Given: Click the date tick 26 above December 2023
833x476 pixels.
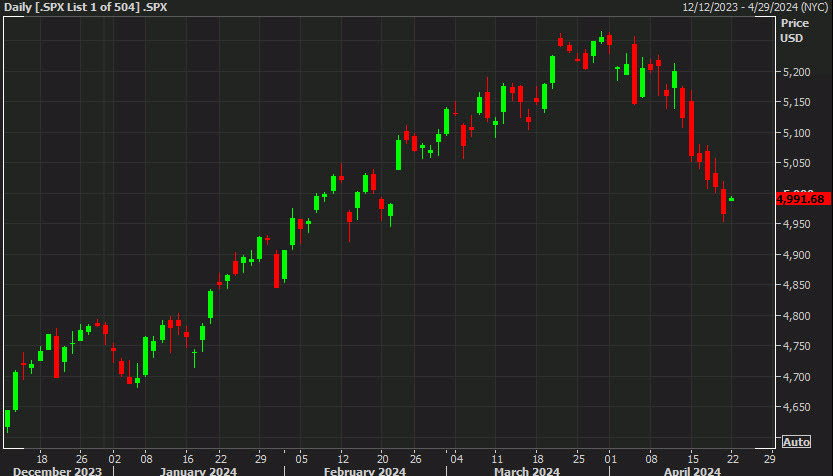Looking at the screenshot, I should click(81, 459).
